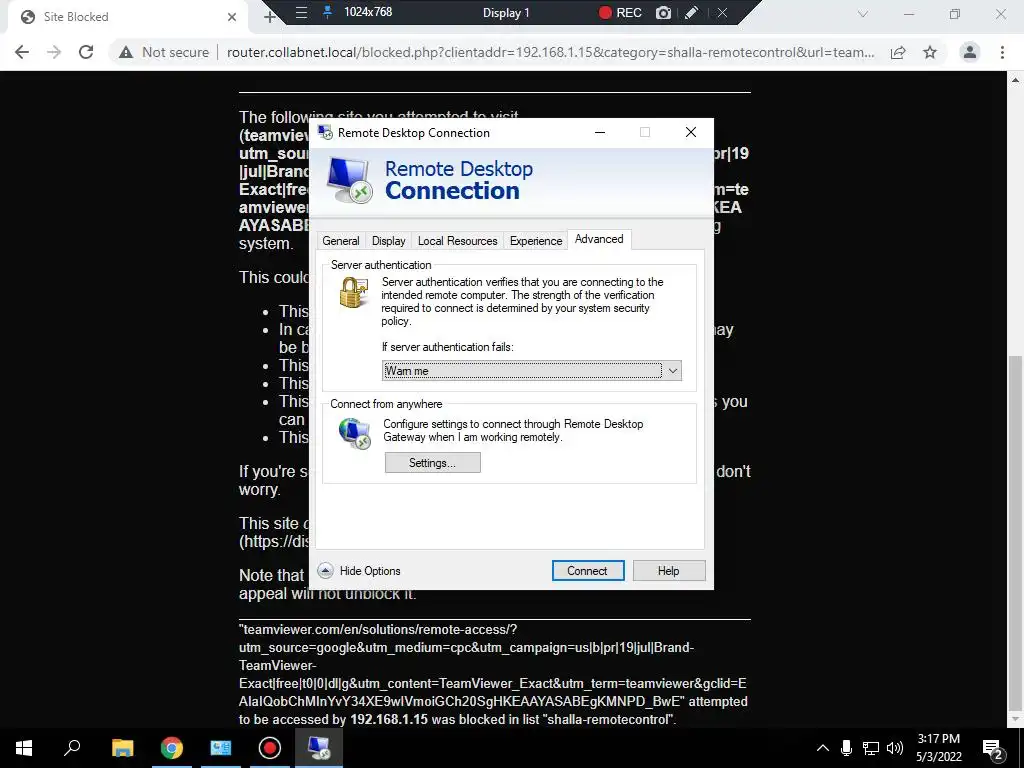Click the 1024x768 resolution label

(368, 12)
